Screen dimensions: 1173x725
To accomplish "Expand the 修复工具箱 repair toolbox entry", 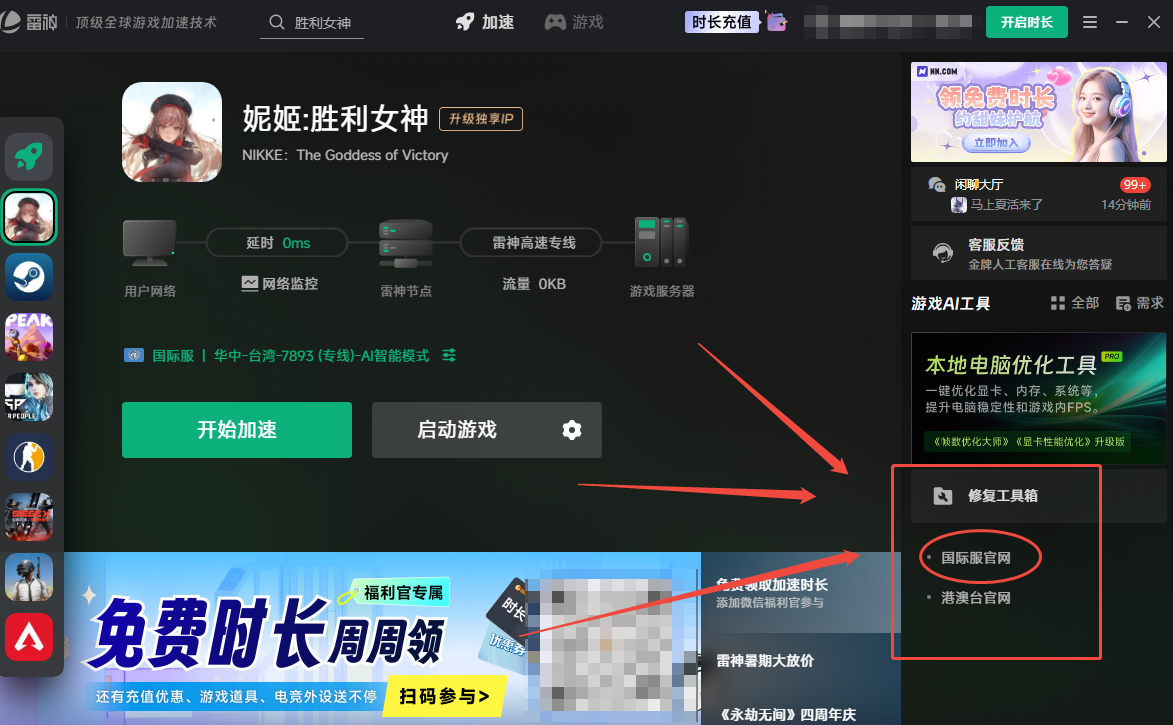I will [1004, 494].
